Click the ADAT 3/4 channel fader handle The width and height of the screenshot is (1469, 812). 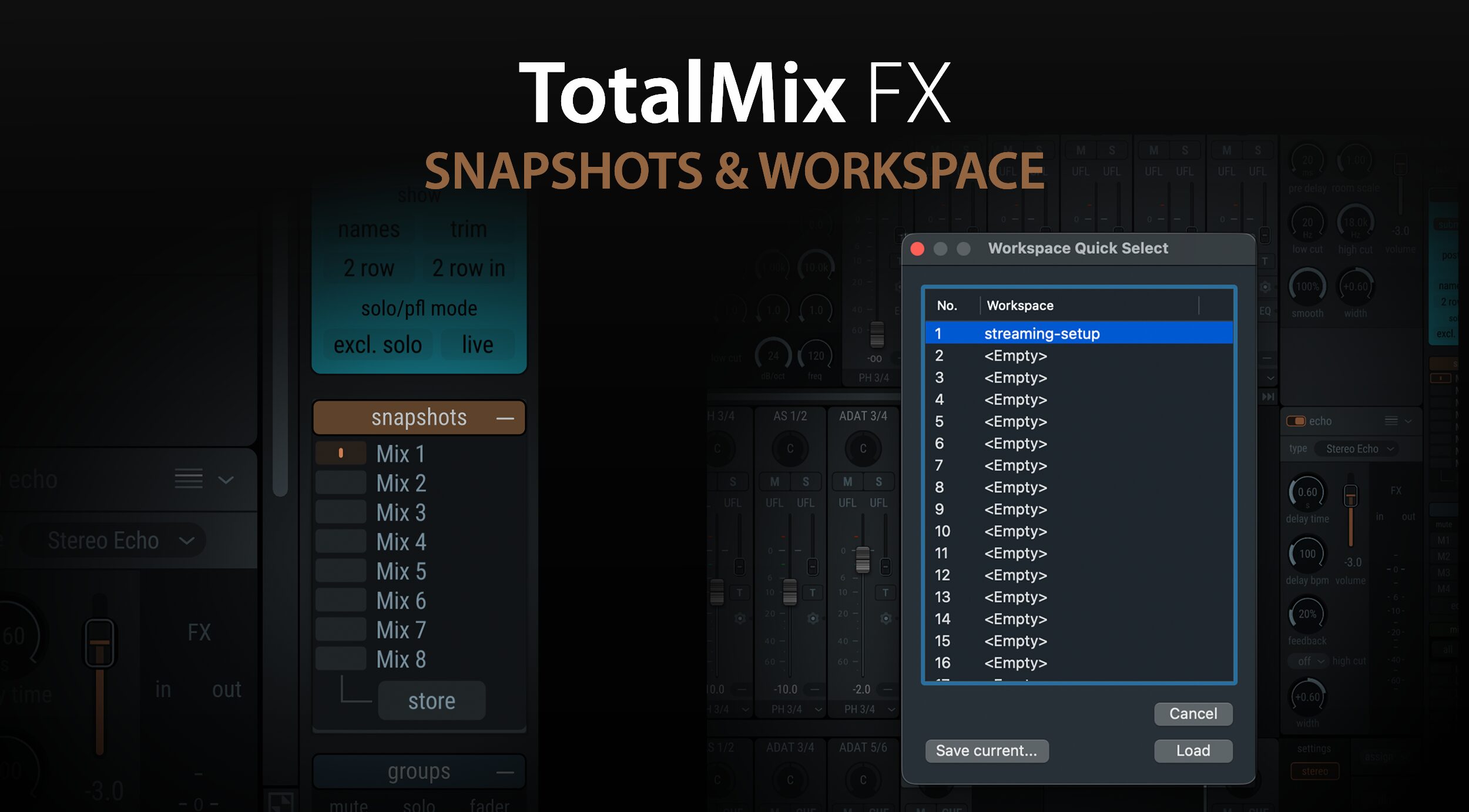(x=862, y=559)
